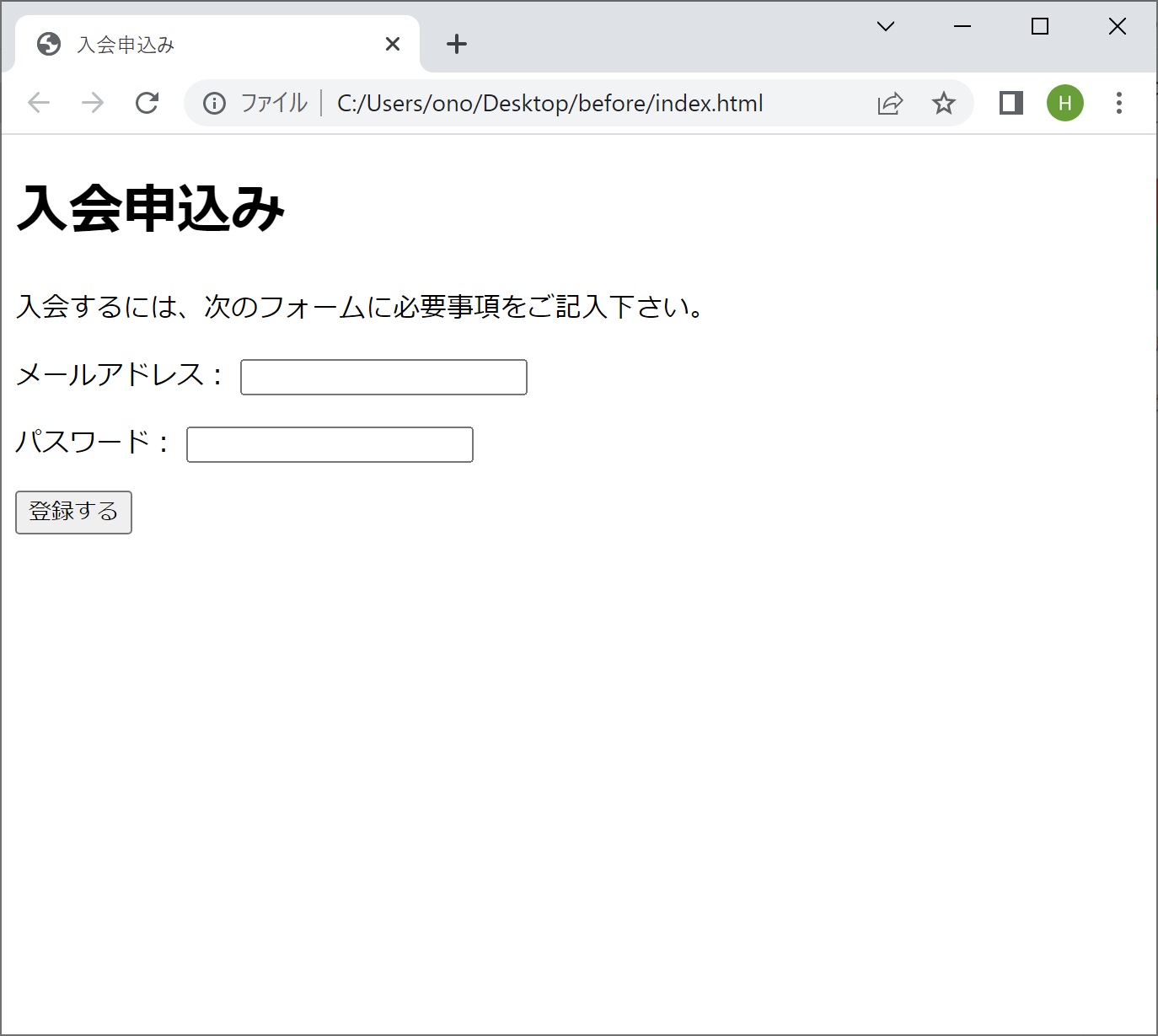Select the 入会申込み browser tab

[217, 44]
